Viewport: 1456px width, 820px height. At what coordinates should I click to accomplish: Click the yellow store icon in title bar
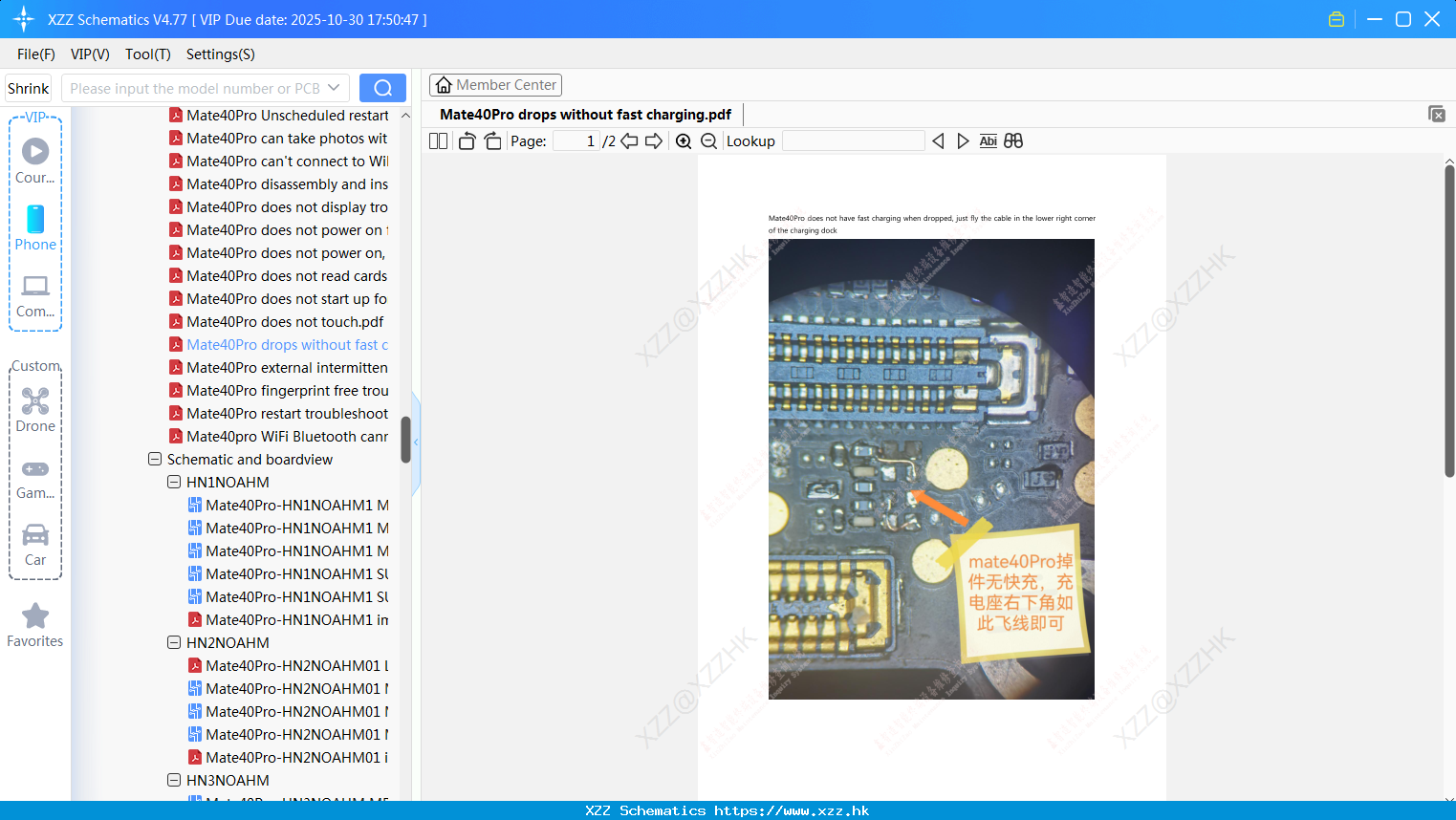[1336, 19]
